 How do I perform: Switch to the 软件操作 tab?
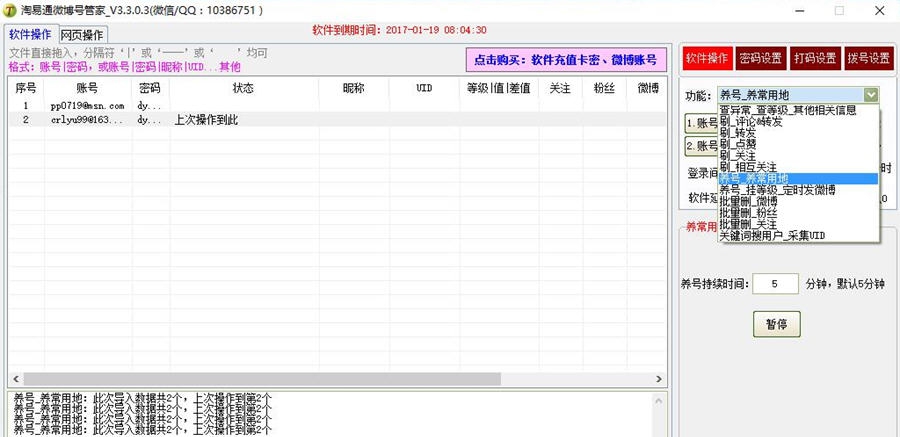[x=30, y=34]
